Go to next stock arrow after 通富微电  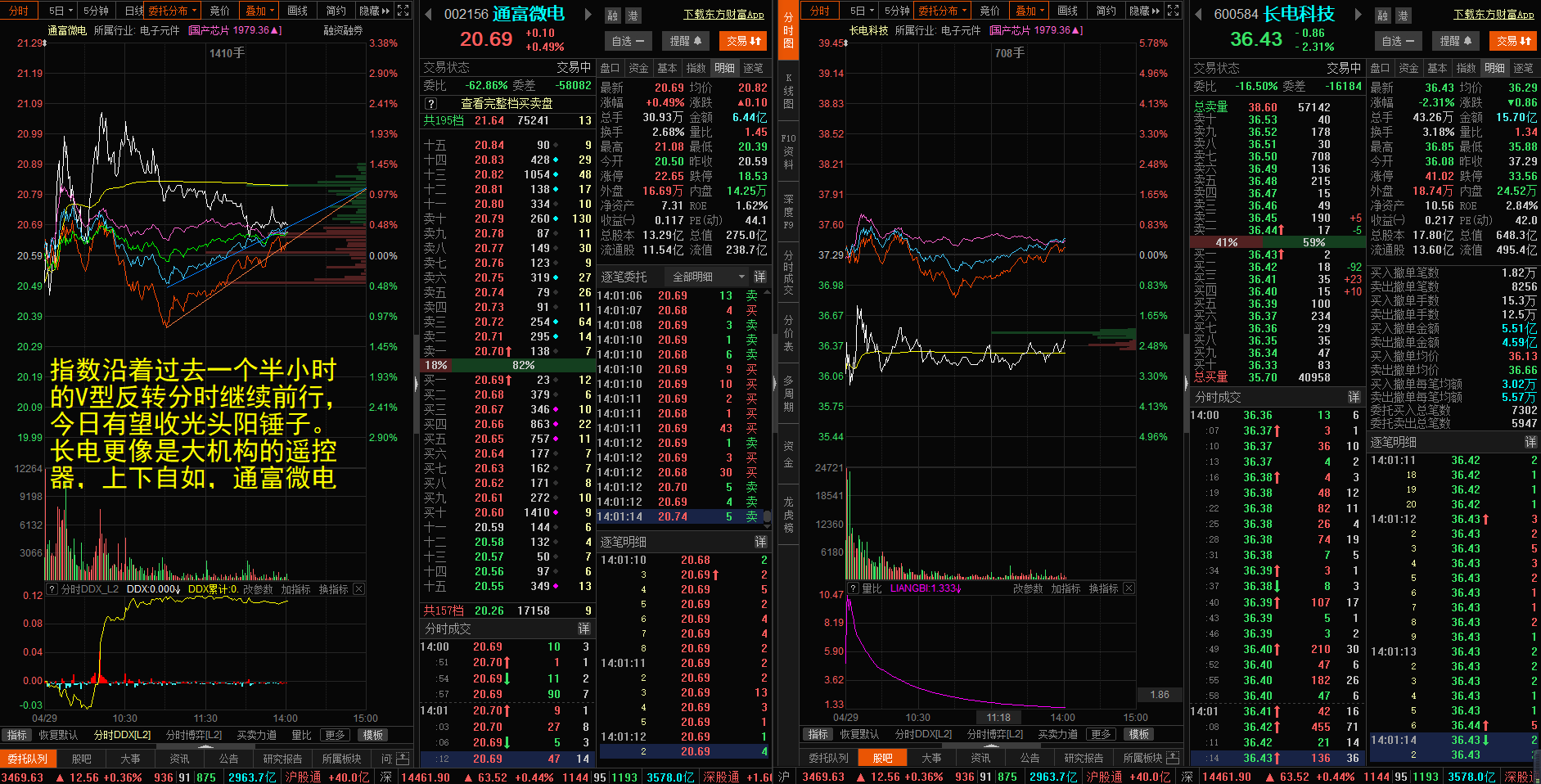pos(588,14)
